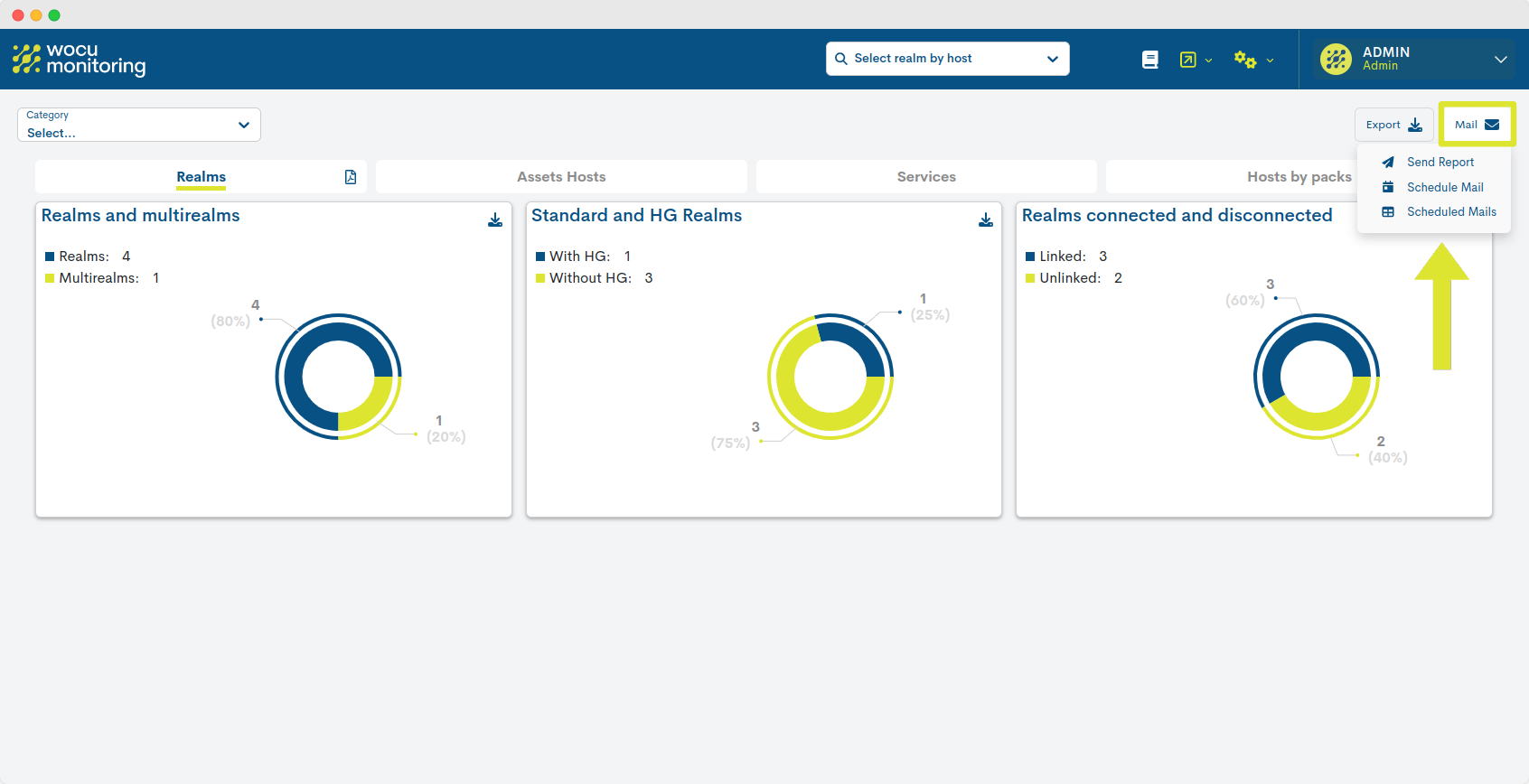Click the blue With HG legend swatch
Screen dimensions: 1529x784
[540, 257]
